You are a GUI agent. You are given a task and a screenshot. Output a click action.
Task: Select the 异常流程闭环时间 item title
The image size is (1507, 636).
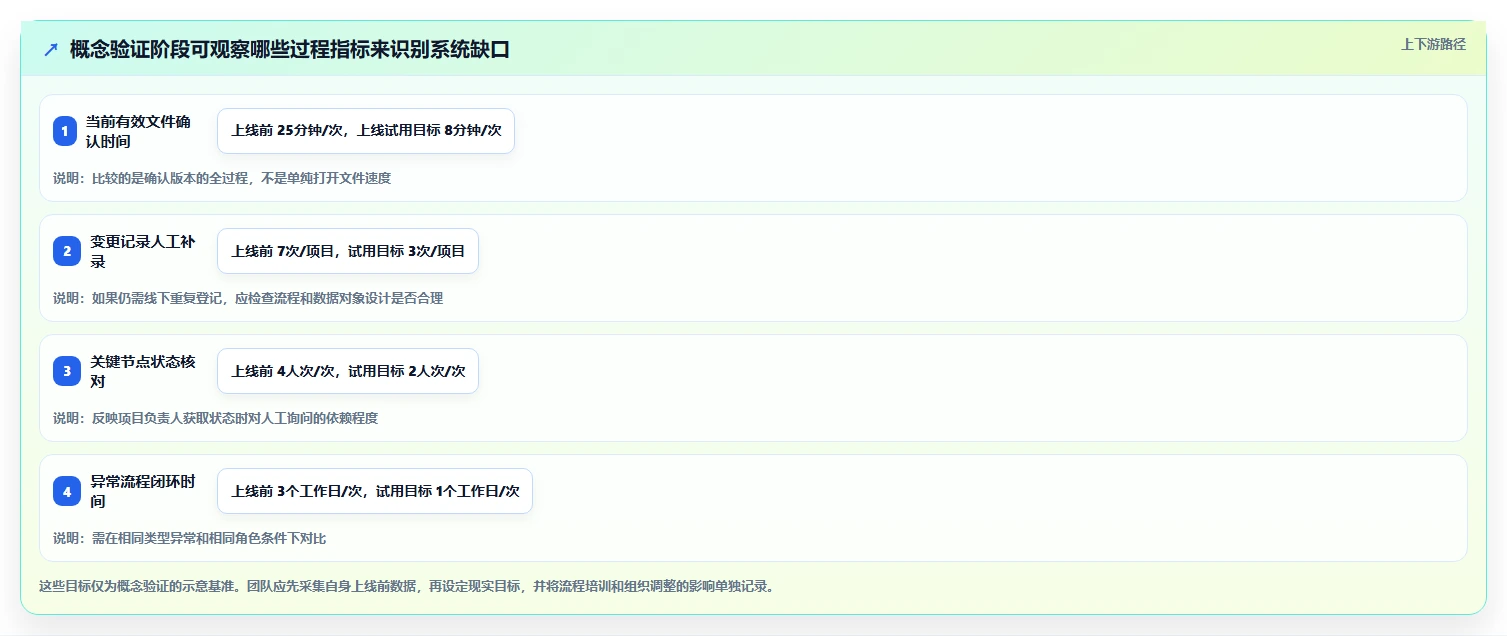143,491
